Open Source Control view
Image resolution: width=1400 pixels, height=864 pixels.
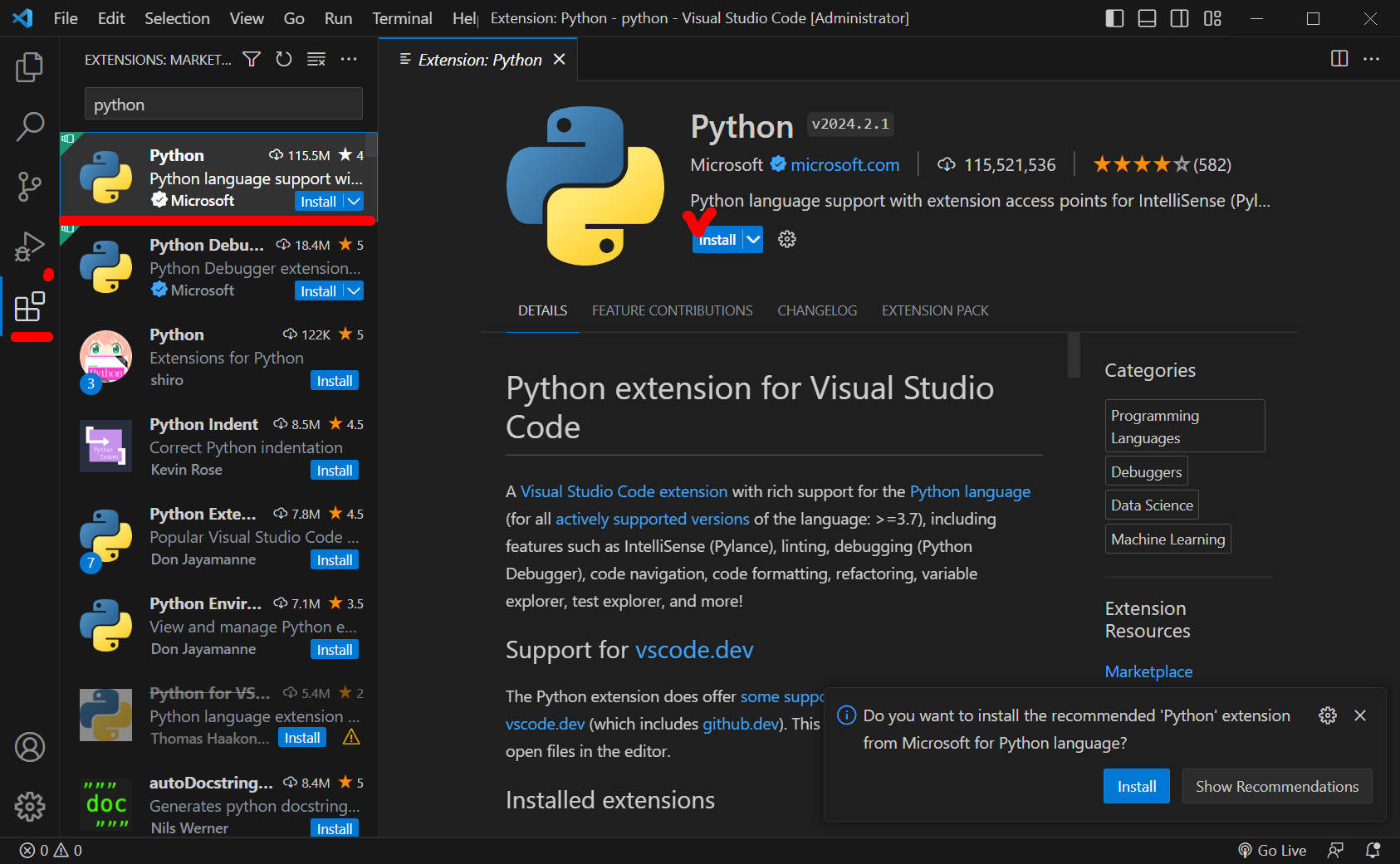[29, 187]
